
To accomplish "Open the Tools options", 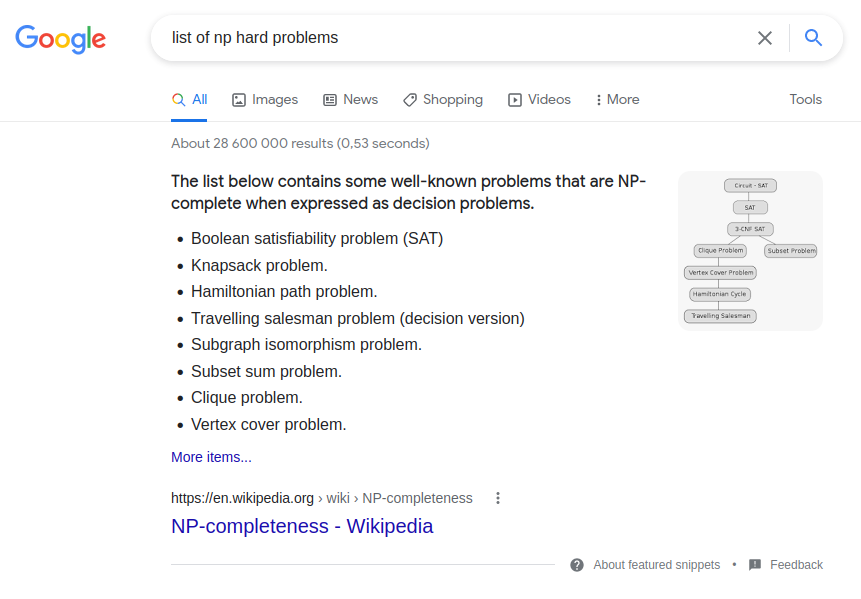I will (x=806, y=99).
